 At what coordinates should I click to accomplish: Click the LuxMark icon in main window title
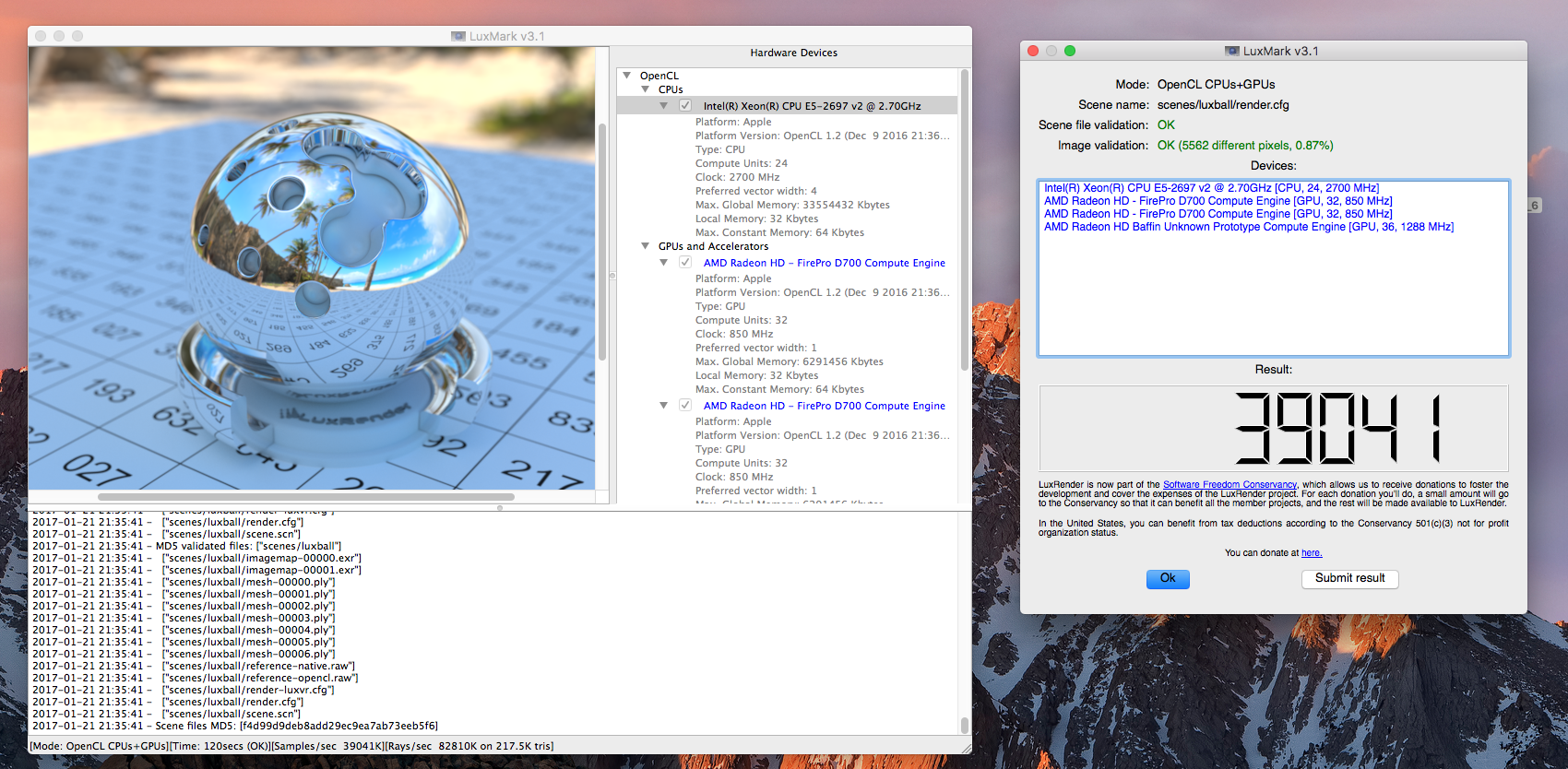[457, 36]
